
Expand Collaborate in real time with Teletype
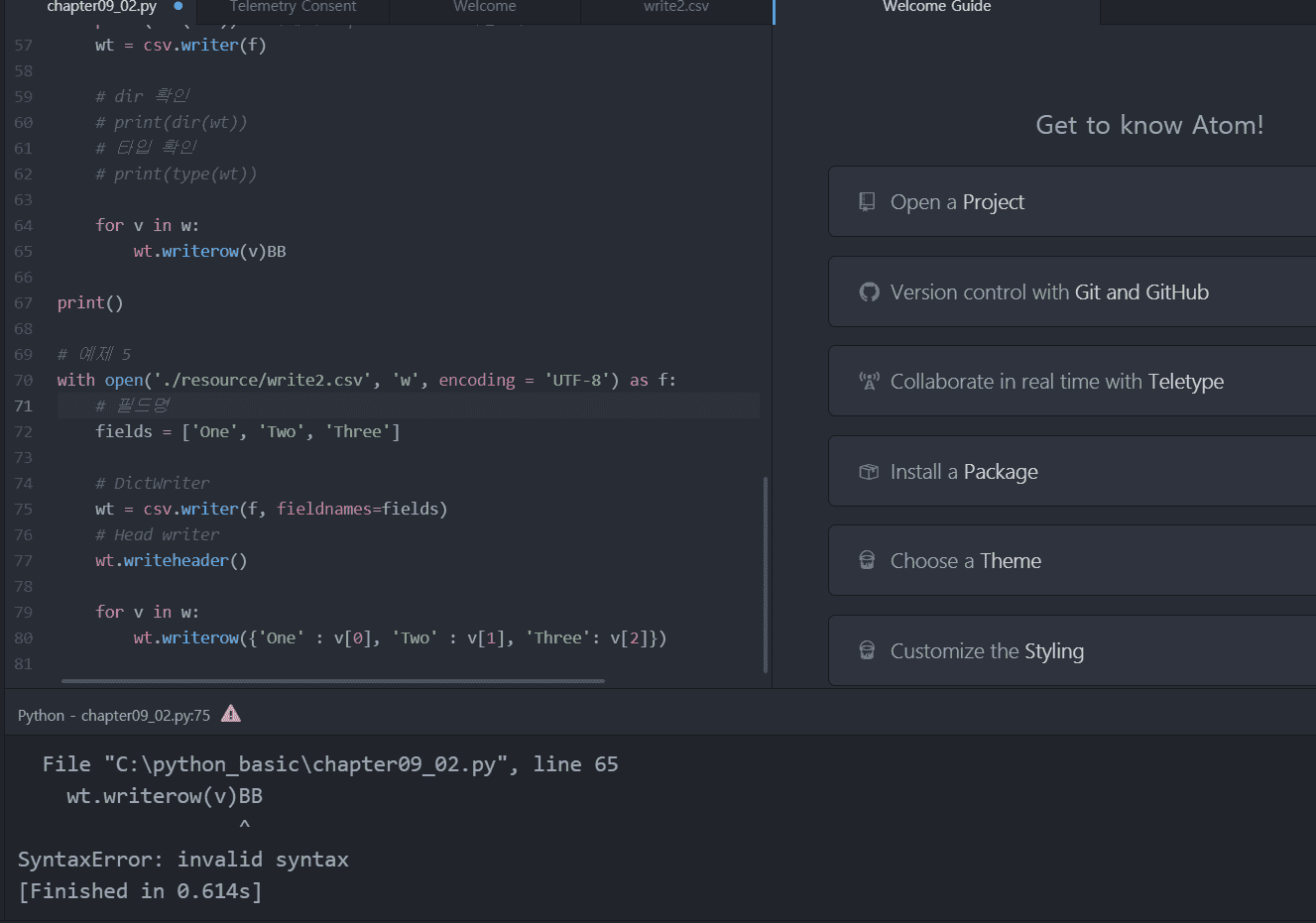tap(1071, 382)
